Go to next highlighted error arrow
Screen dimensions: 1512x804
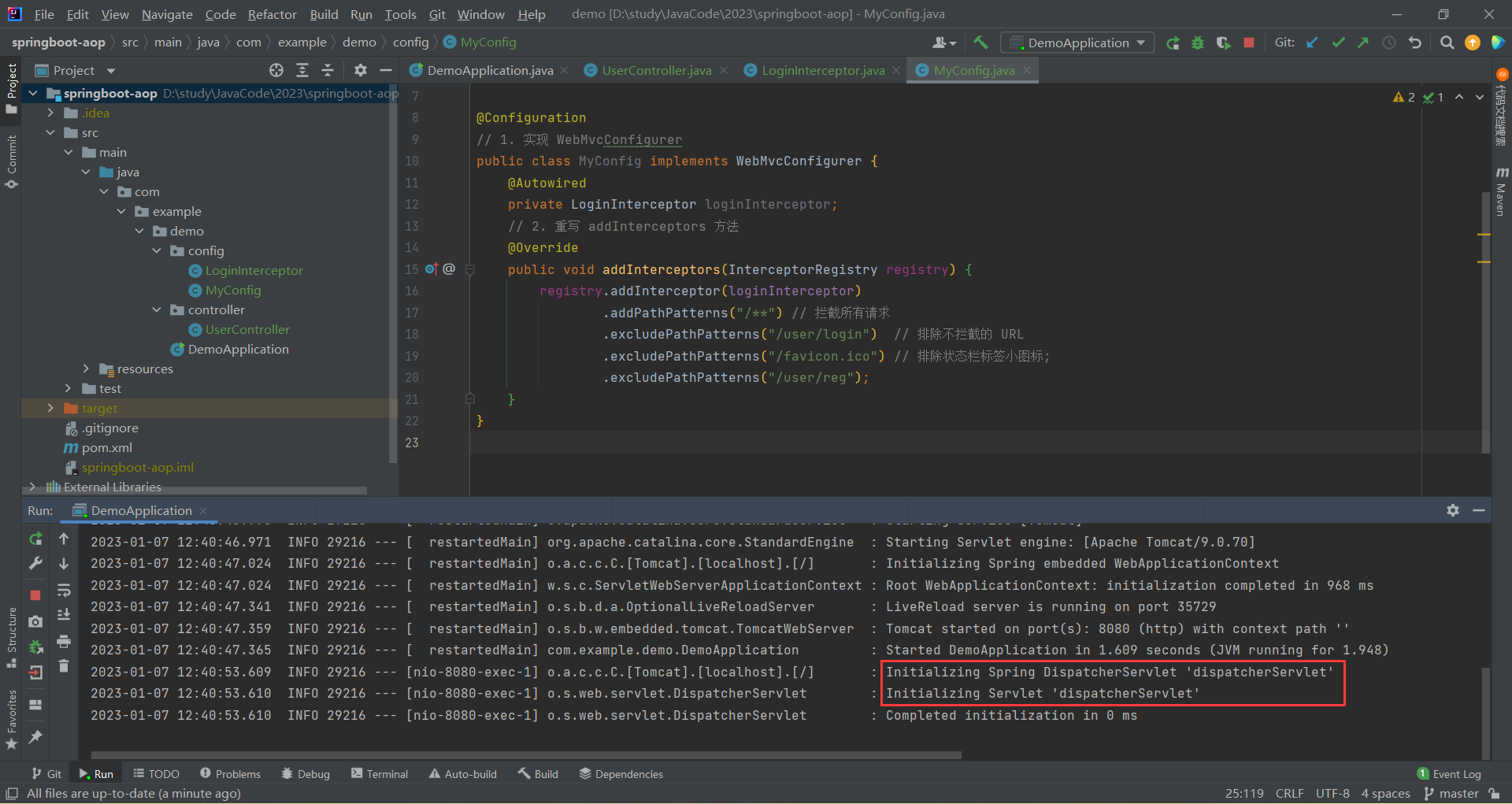click(x=1480, y=97)
